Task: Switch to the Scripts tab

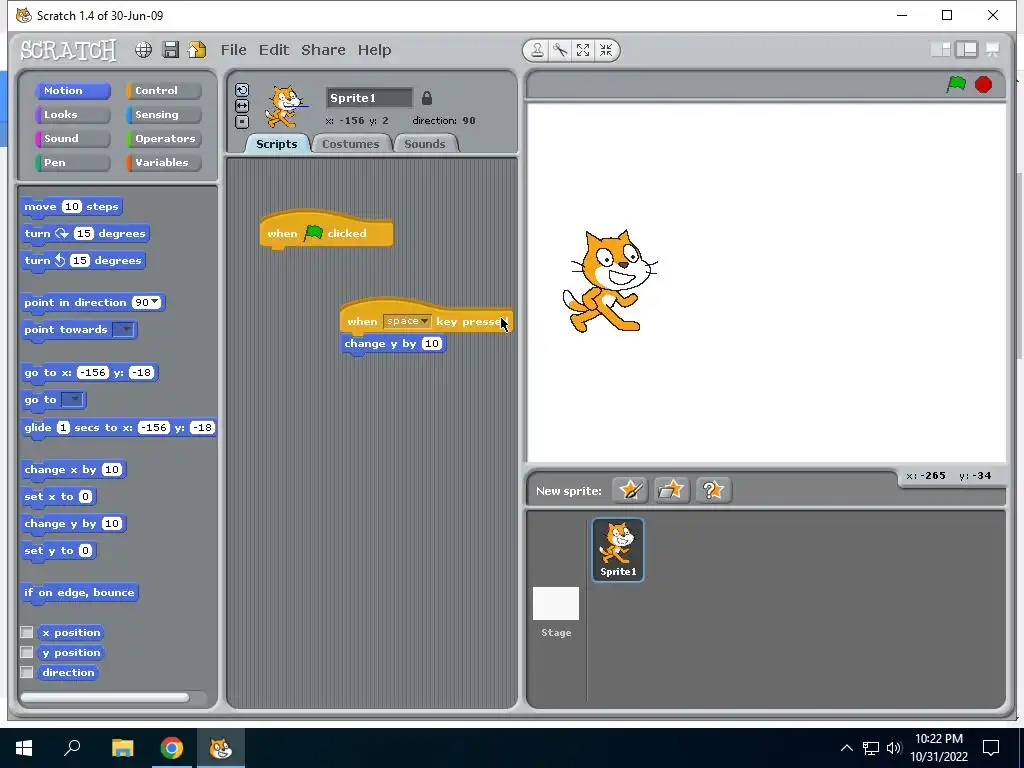Action: (276, 144)
